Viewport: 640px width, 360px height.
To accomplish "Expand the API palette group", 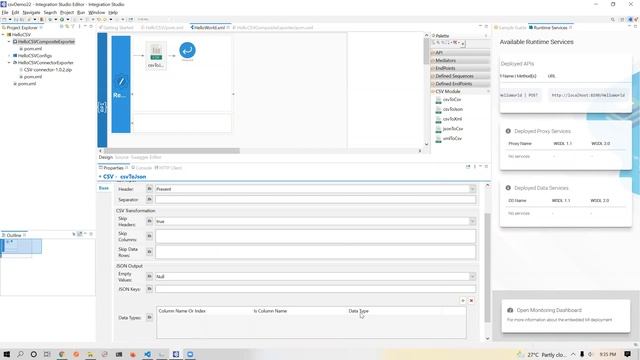I will click(x=460, y=53).
